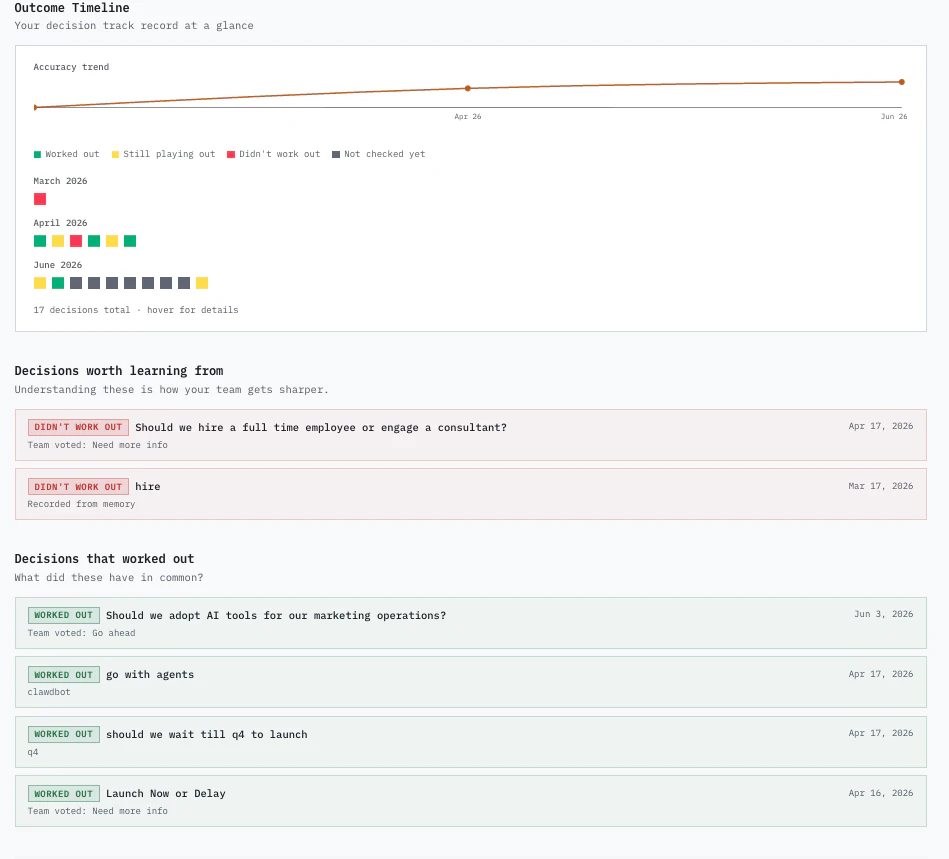Select the last gray square in June 2026 row

pyautogui.click(x=184, y=283)
